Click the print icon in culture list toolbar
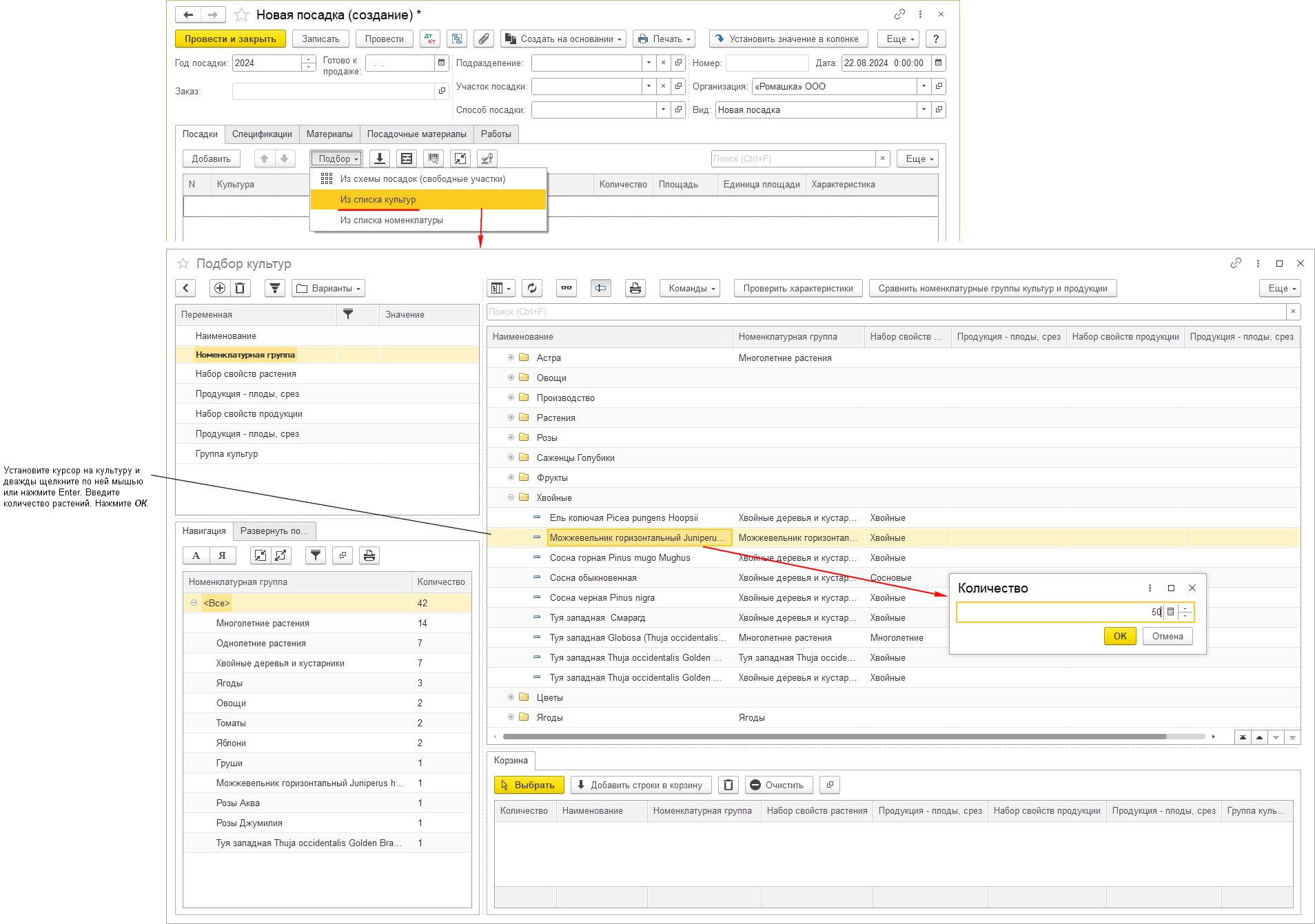The image size is (1315, 924). (635, 289)
